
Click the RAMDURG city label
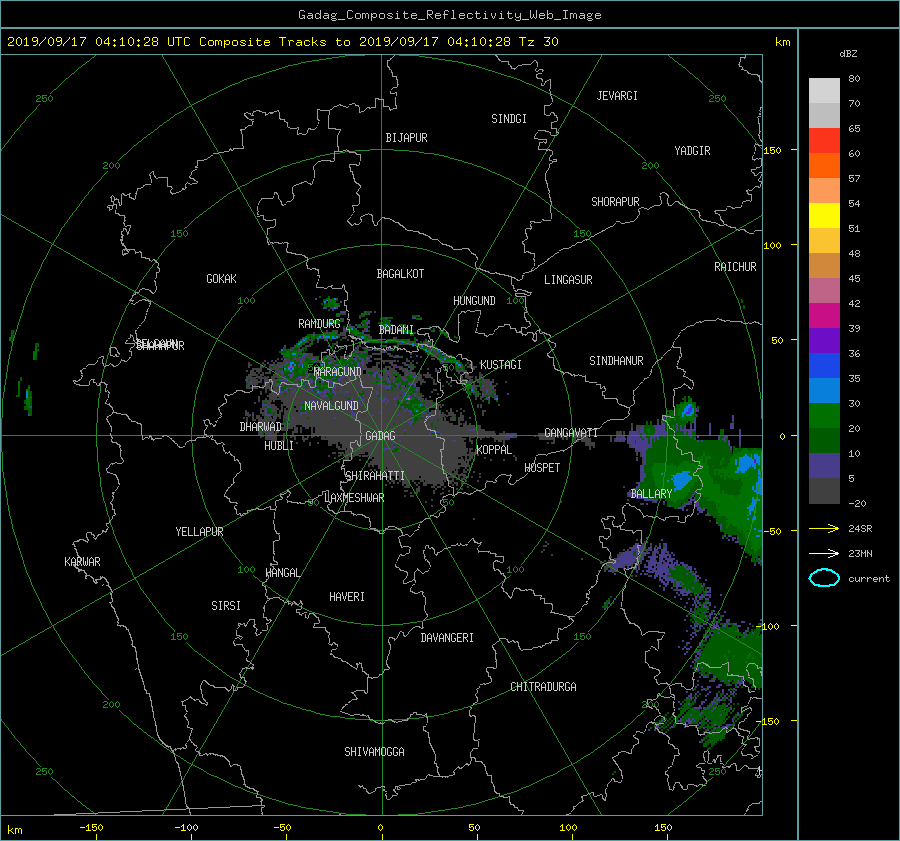319,324
